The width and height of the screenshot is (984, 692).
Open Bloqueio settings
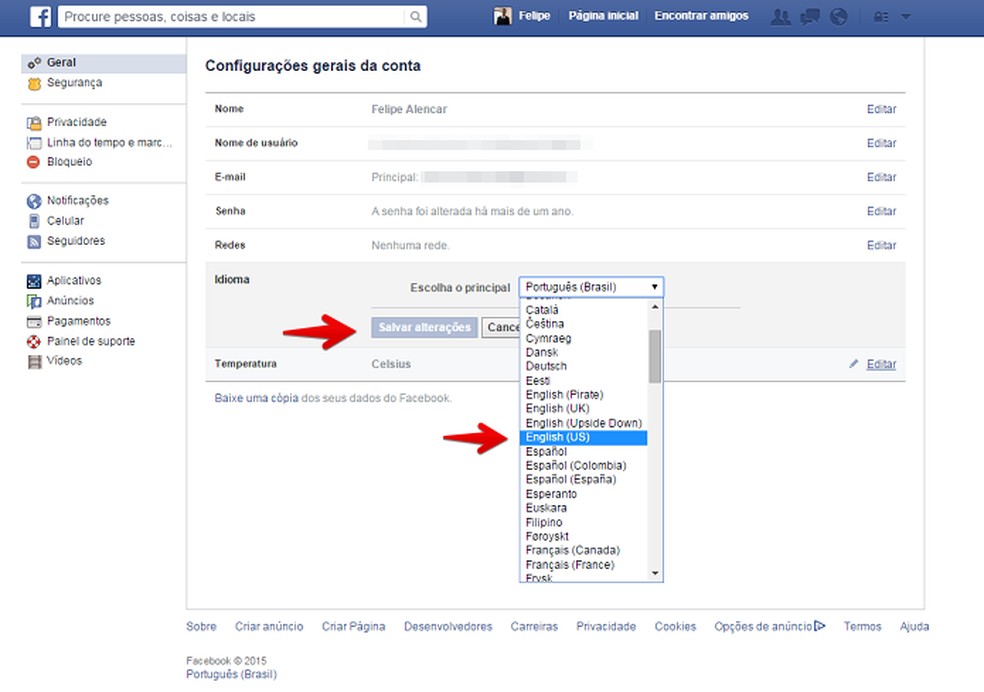(x=69, y=161)
